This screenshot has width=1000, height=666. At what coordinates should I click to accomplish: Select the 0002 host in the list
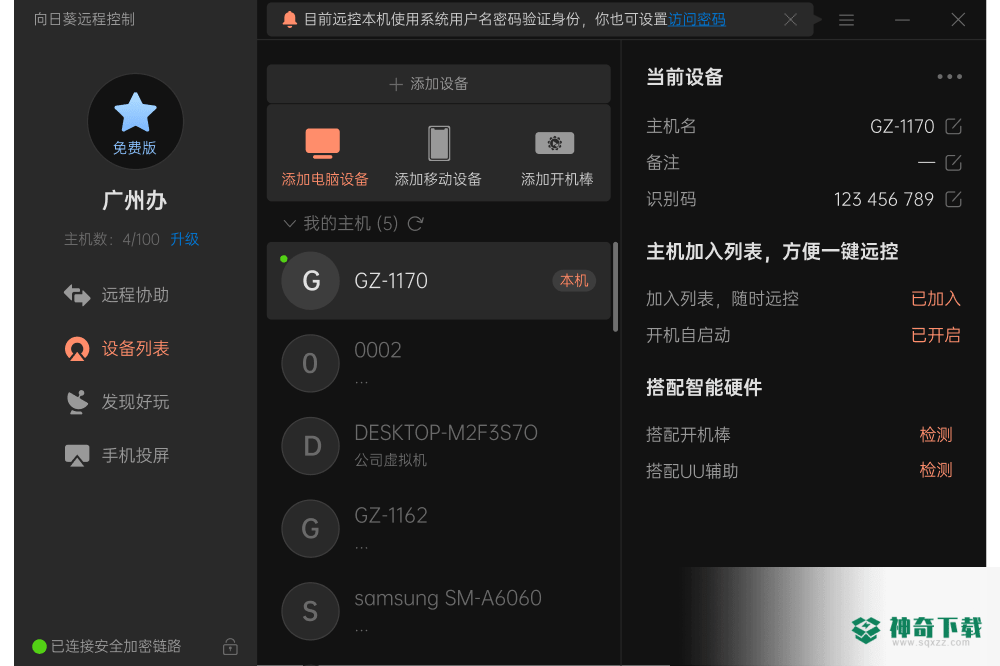coord(439,364)
